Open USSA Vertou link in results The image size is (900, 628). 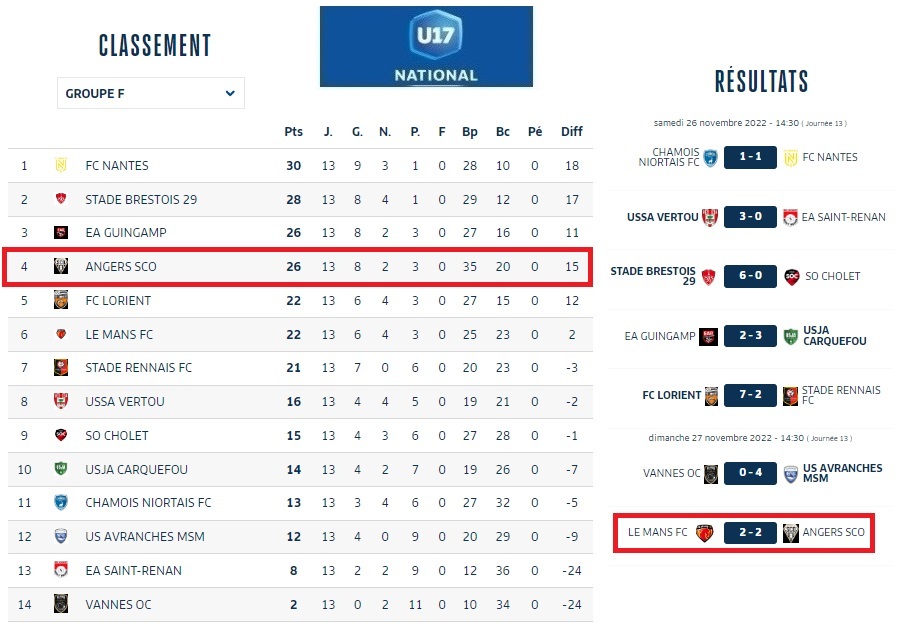pos(662,217)
